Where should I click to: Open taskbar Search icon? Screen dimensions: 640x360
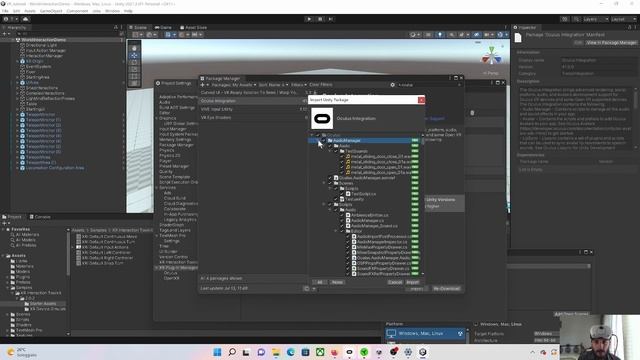(x=232, y=352)
